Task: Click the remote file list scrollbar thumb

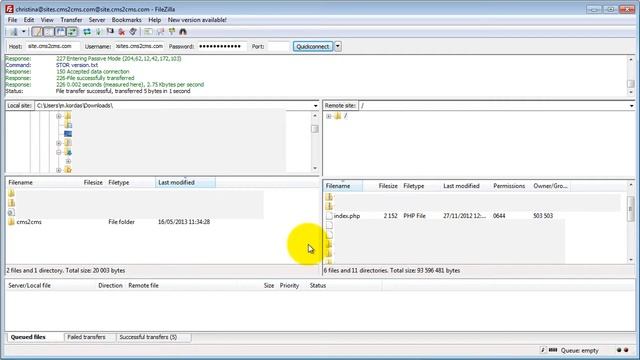Action: click(631, 208)
